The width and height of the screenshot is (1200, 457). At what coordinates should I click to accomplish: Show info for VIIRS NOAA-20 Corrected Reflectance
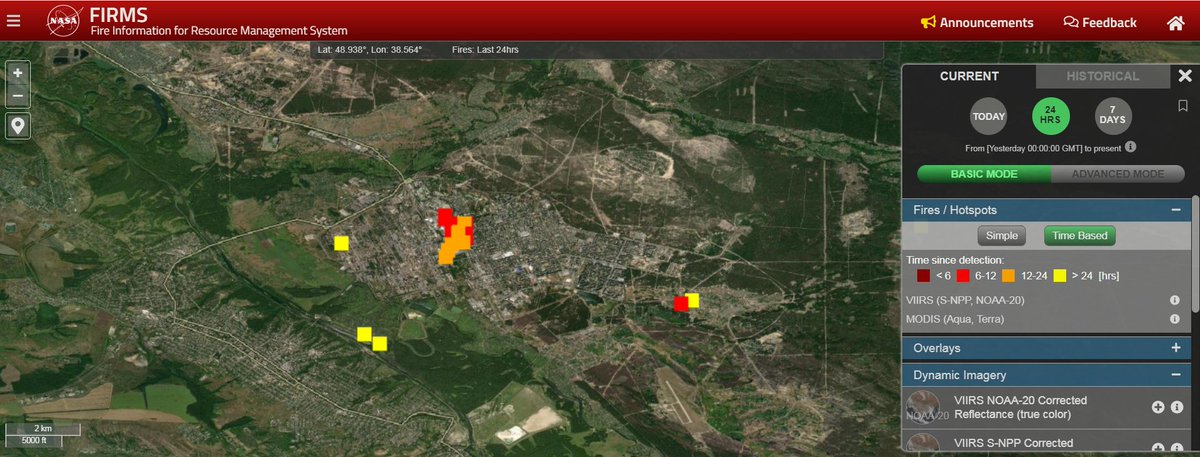click(x=1177, y=407)
